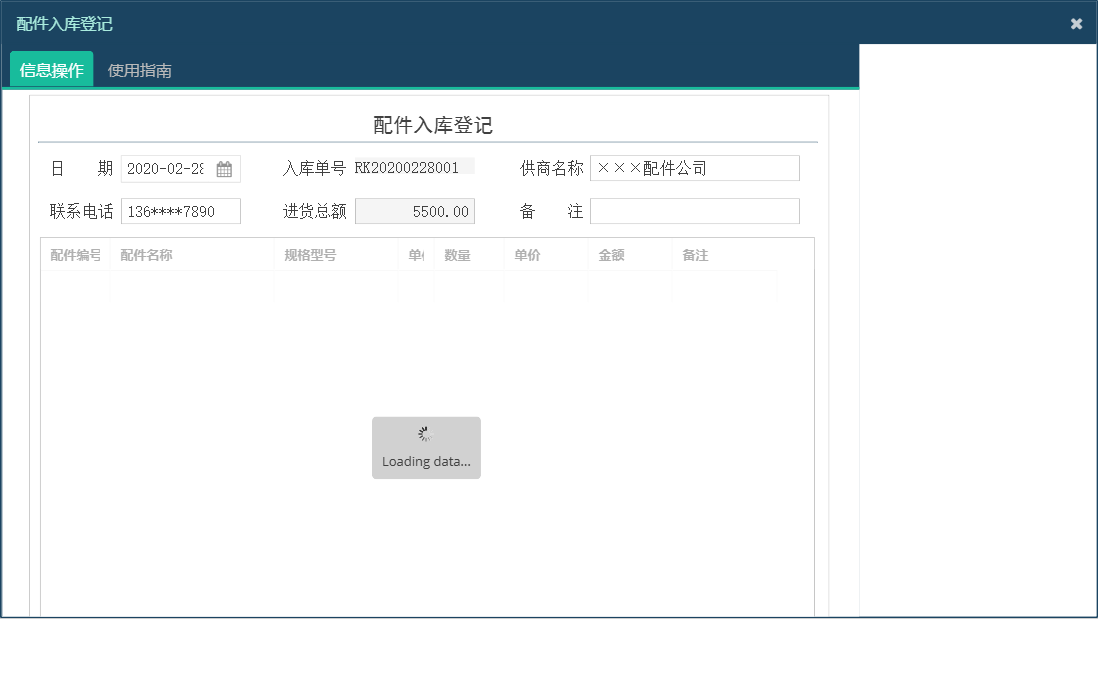
Task: Click the Loading data progress box
Action: 426,448
